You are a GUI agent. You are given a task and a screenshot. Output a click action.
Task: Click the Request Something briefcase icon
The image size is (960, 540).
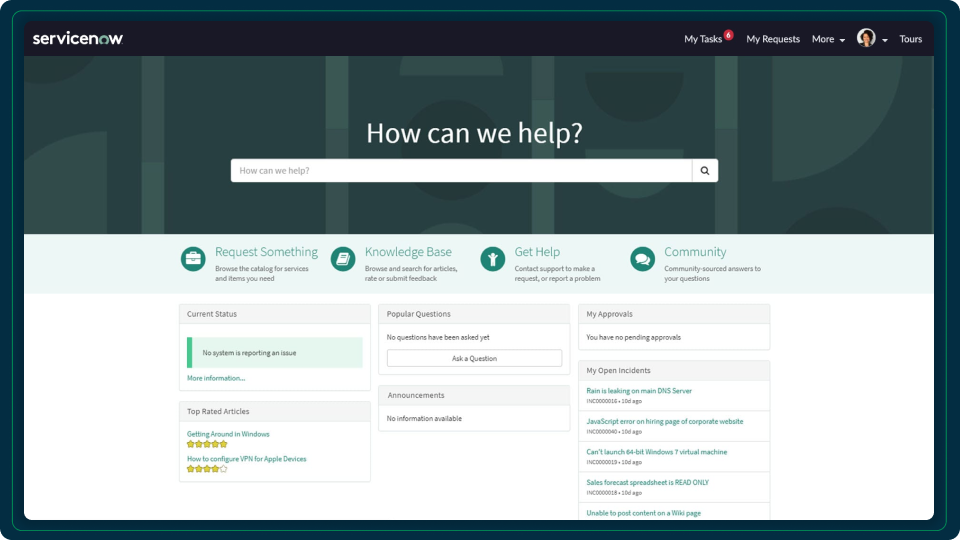[193, 259]
